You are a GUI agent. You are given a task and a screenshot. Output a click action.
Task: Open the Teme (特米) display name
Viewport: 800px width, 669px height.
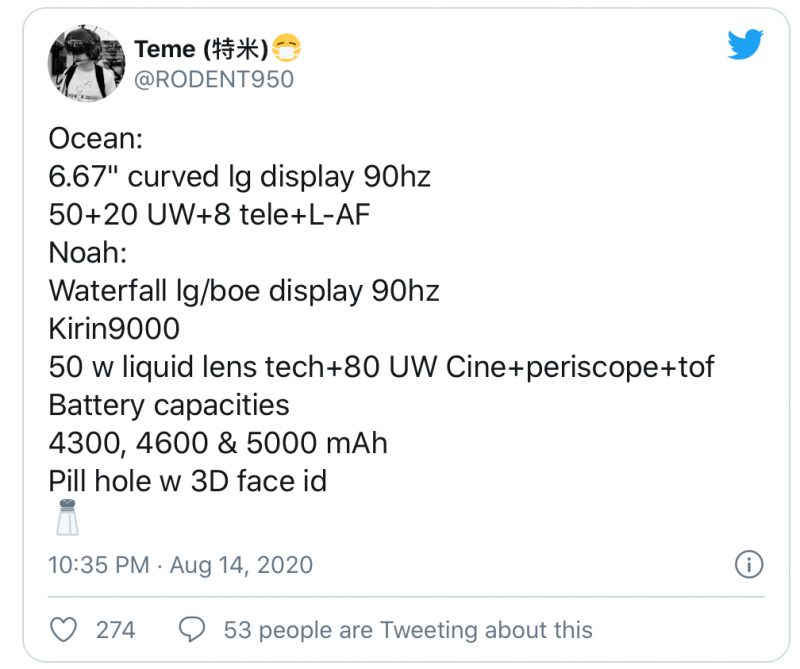click(x=201, y=49)
